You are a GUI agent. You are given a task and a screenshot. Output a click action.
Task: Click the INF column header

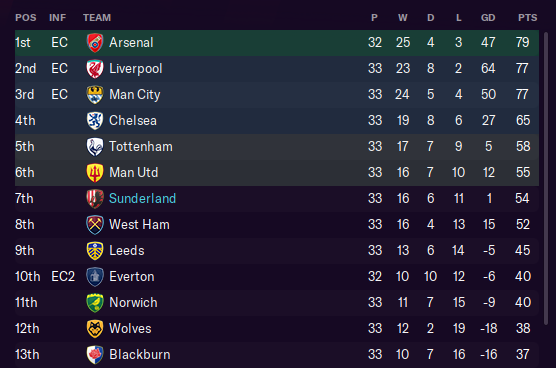(x=57, y=18)
